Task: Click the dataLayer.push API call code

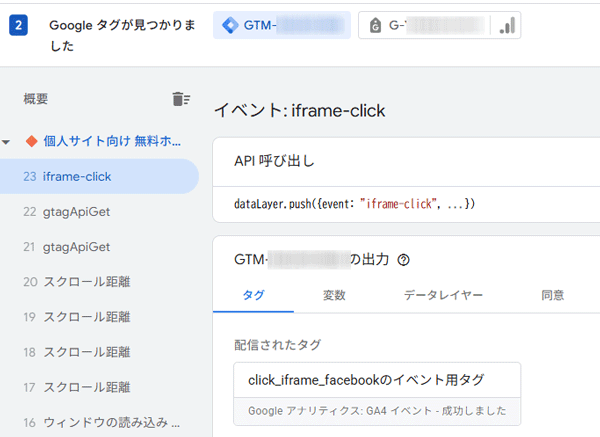Action: pos(354,204)
